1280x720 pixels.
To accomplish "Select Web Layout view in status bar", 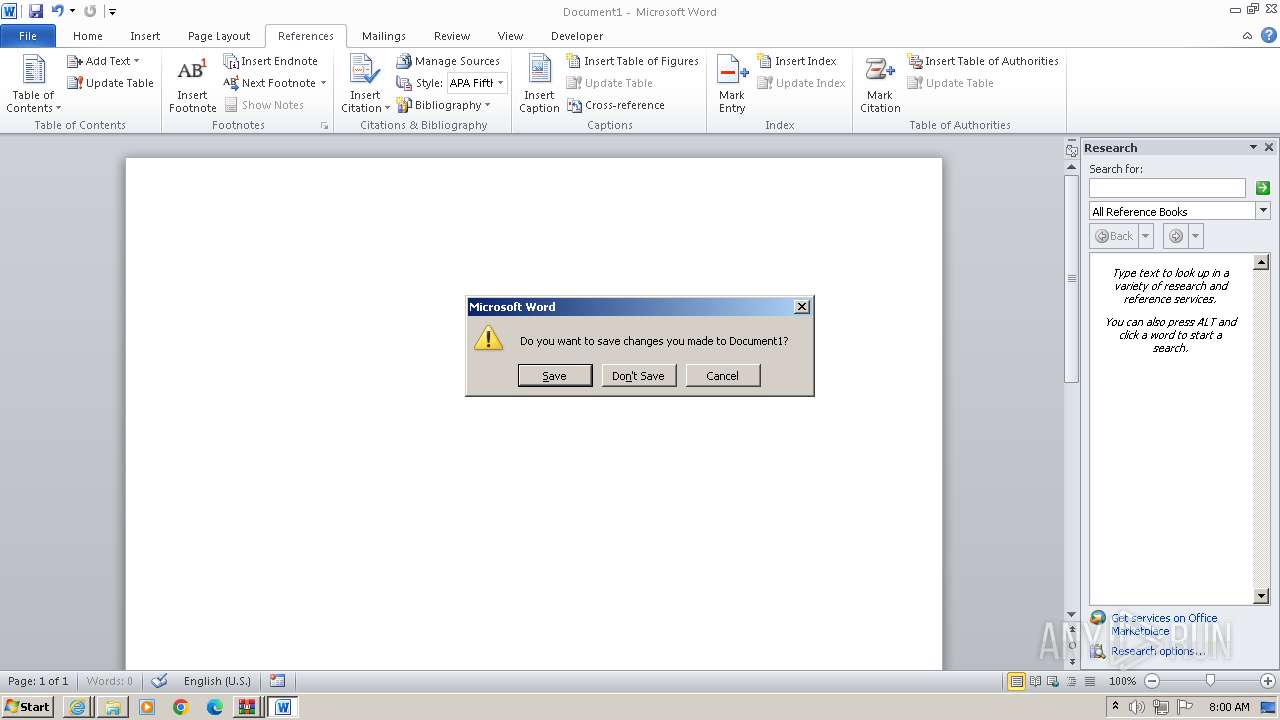I will point(1052,681).
